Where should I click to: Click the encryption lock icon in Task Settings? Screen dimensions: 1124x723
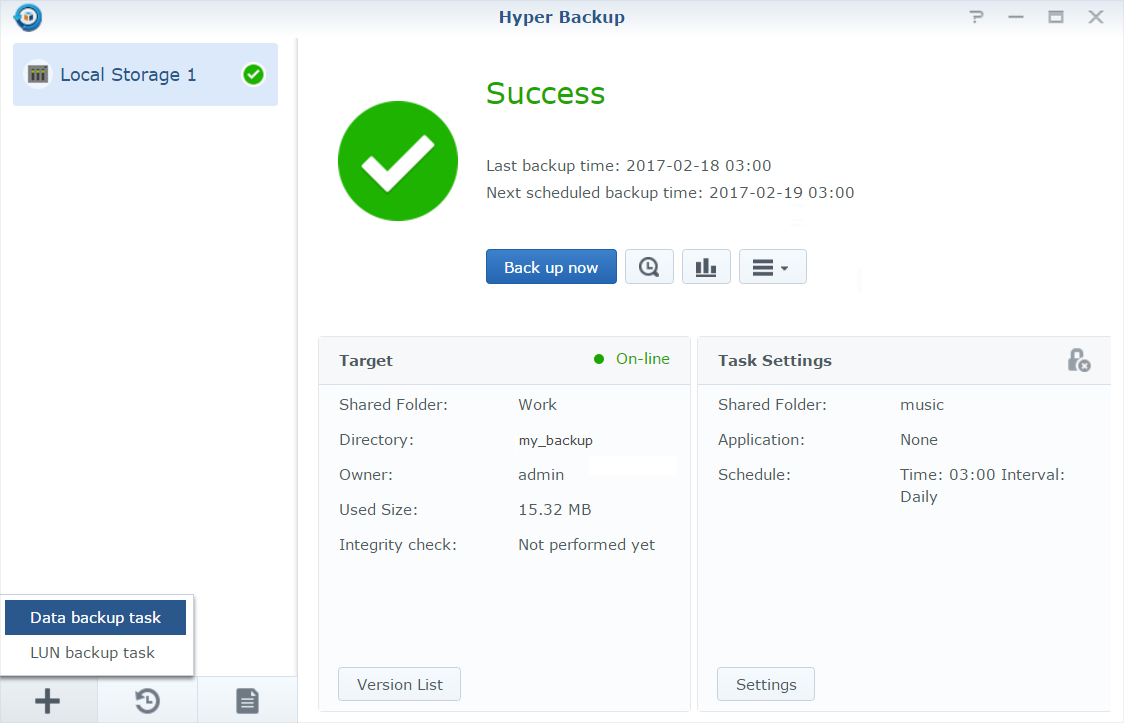point(1078,360)
